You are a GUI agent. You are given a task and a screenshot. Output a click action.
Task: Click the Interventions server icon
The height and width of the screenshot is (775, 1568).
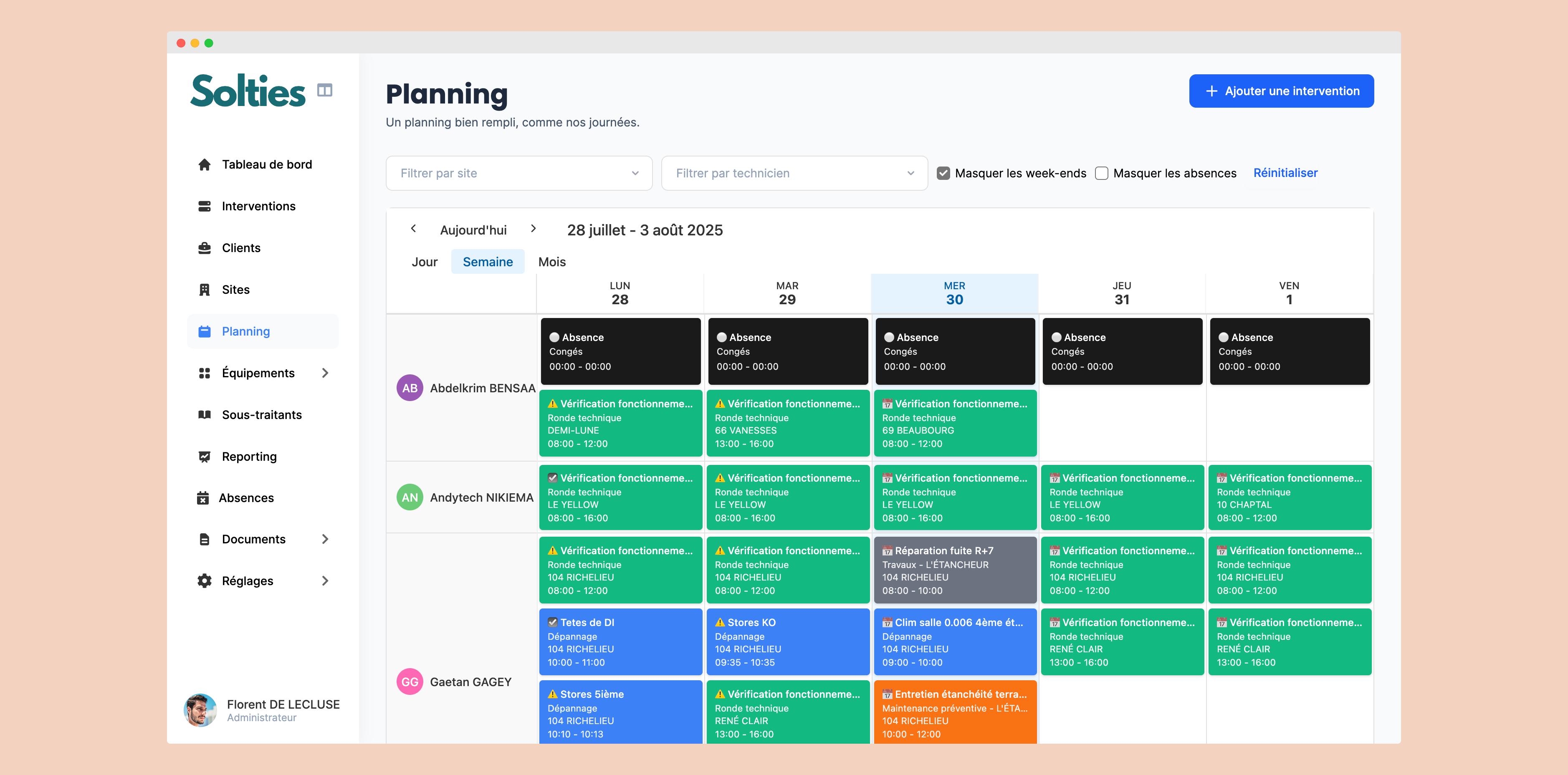click(x=205, y=206)
